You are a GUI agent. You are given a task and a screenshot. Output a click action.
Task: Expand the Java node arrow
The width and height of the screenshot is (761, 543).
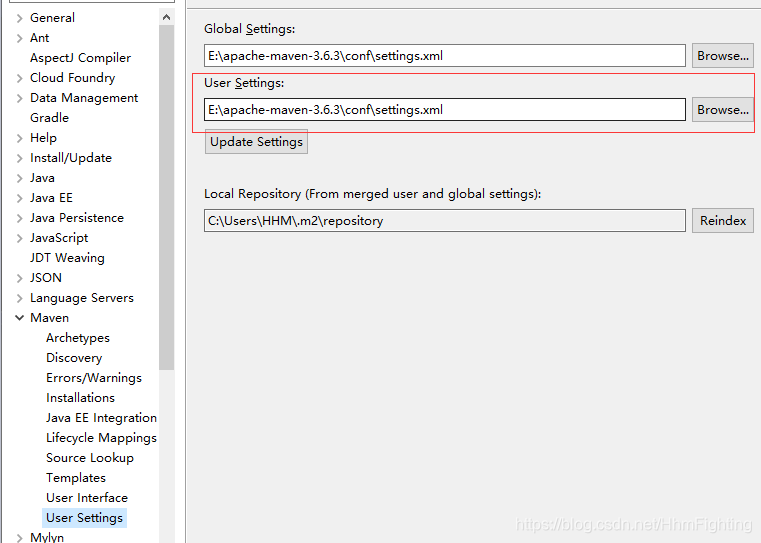tap(19, 178)
